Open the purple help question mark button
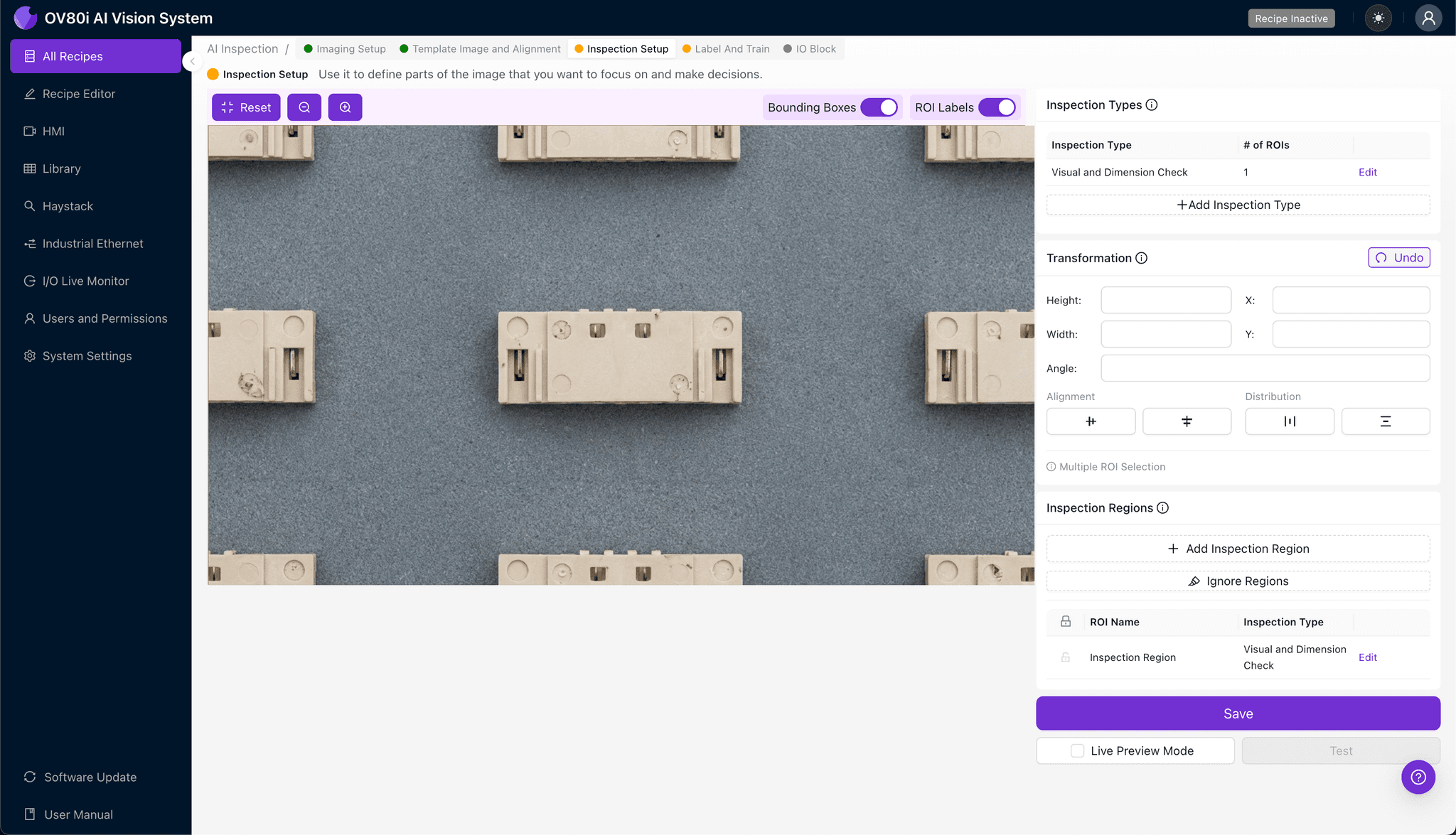The image size is (1456, 835). tap(1418, 777)
